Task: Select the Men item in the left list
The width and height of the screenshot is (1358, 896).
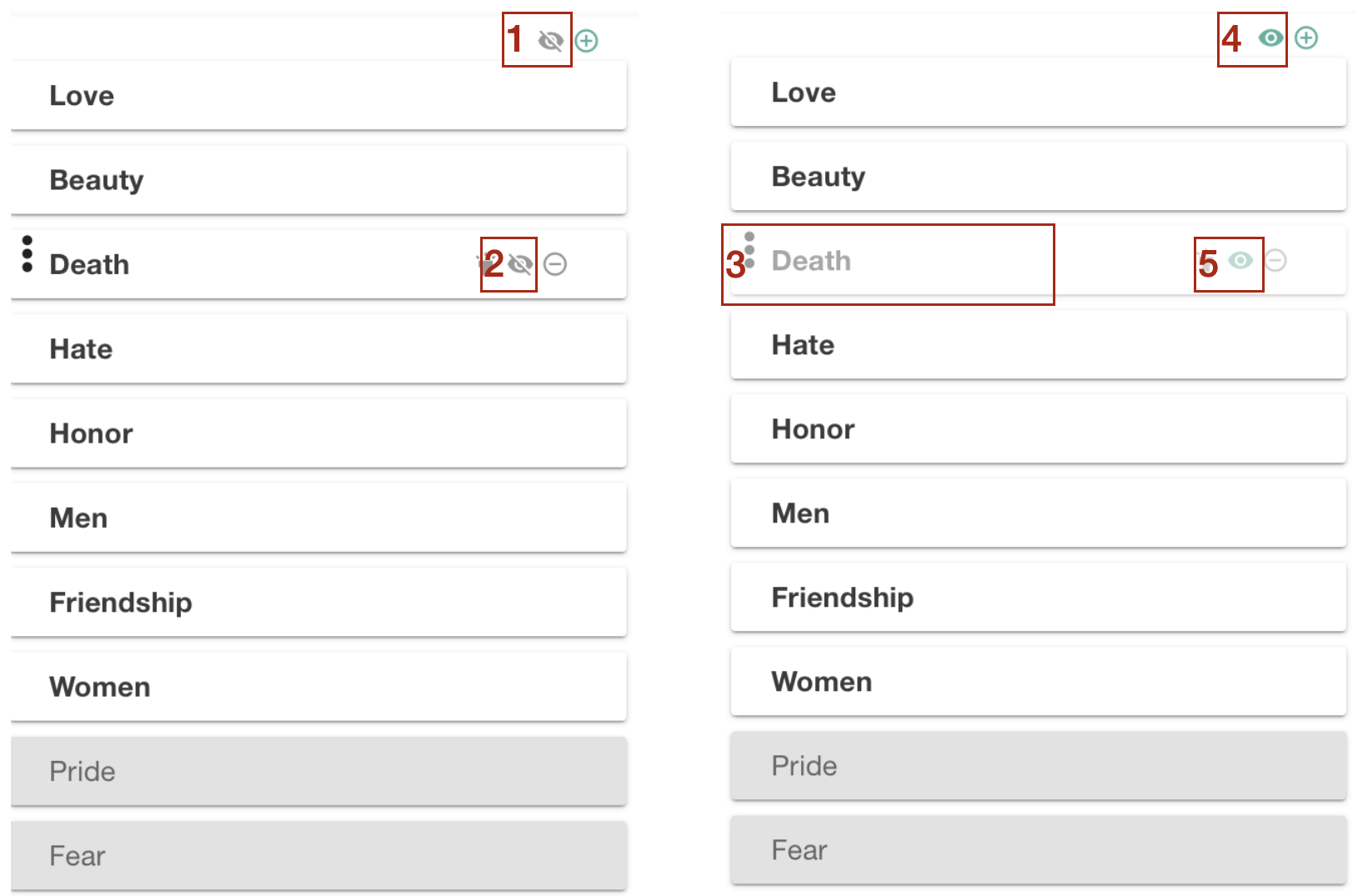Action: (78, 518)
